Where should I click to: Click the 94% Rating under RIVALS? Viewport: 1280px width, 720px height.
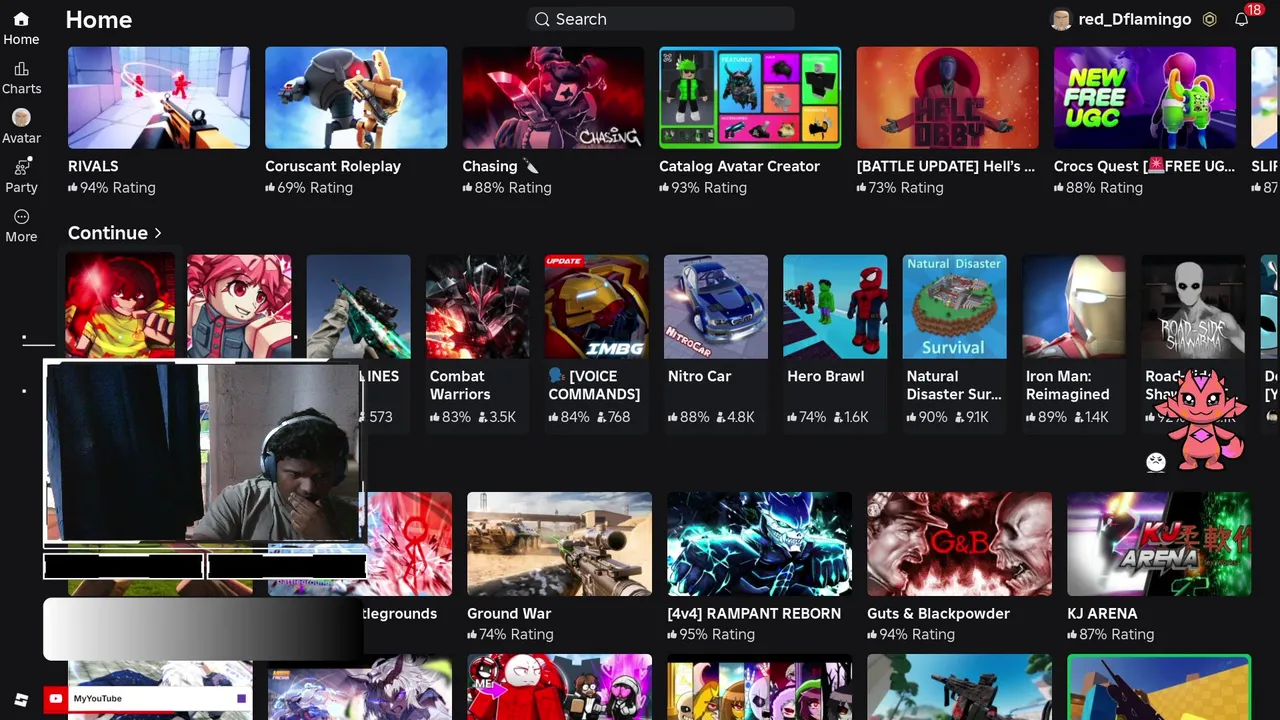tap(111, 187)
